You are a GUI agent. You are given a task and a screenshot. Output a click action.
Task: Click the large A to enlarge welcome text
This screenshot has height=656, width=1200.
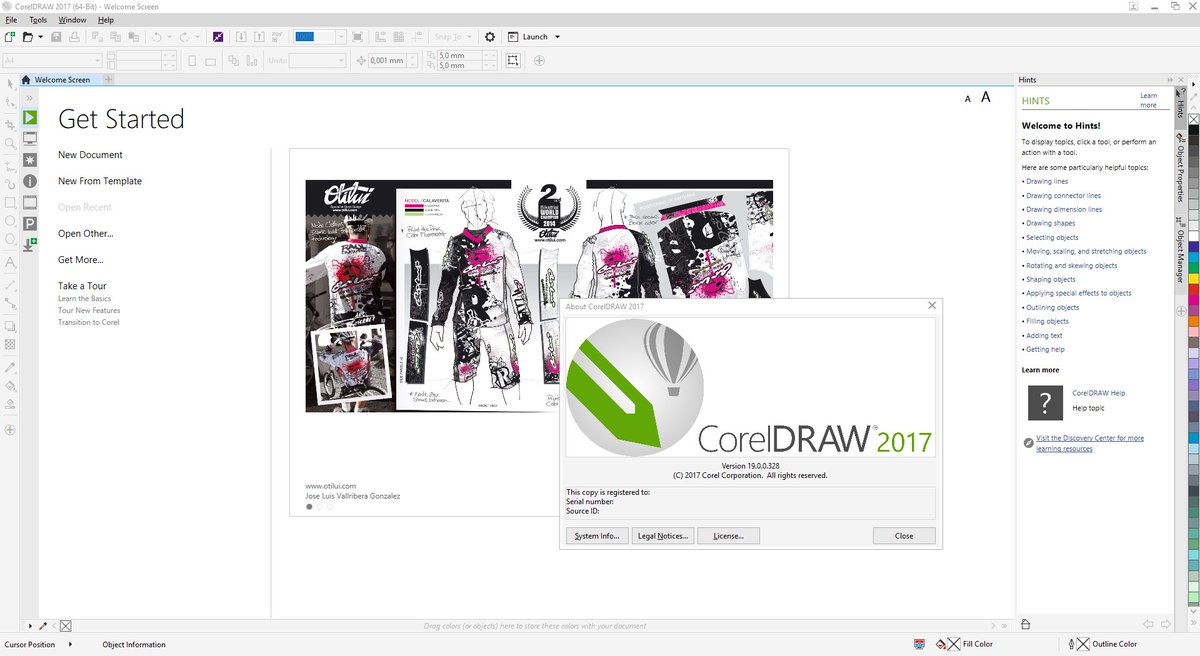coord(985,97)
